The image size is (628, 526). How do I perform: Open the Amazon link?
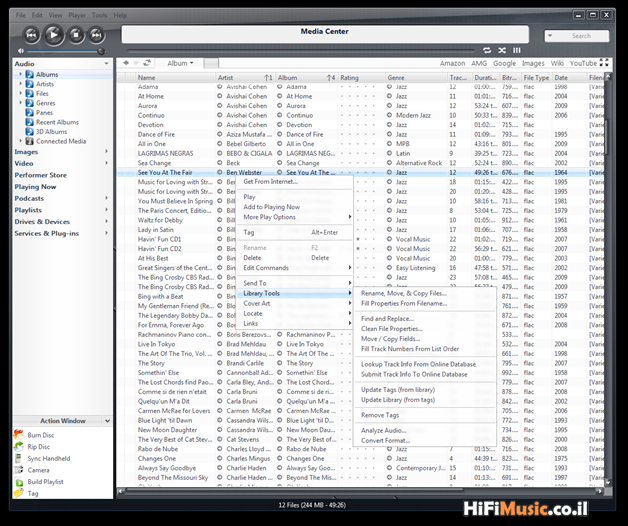point(452,63)
